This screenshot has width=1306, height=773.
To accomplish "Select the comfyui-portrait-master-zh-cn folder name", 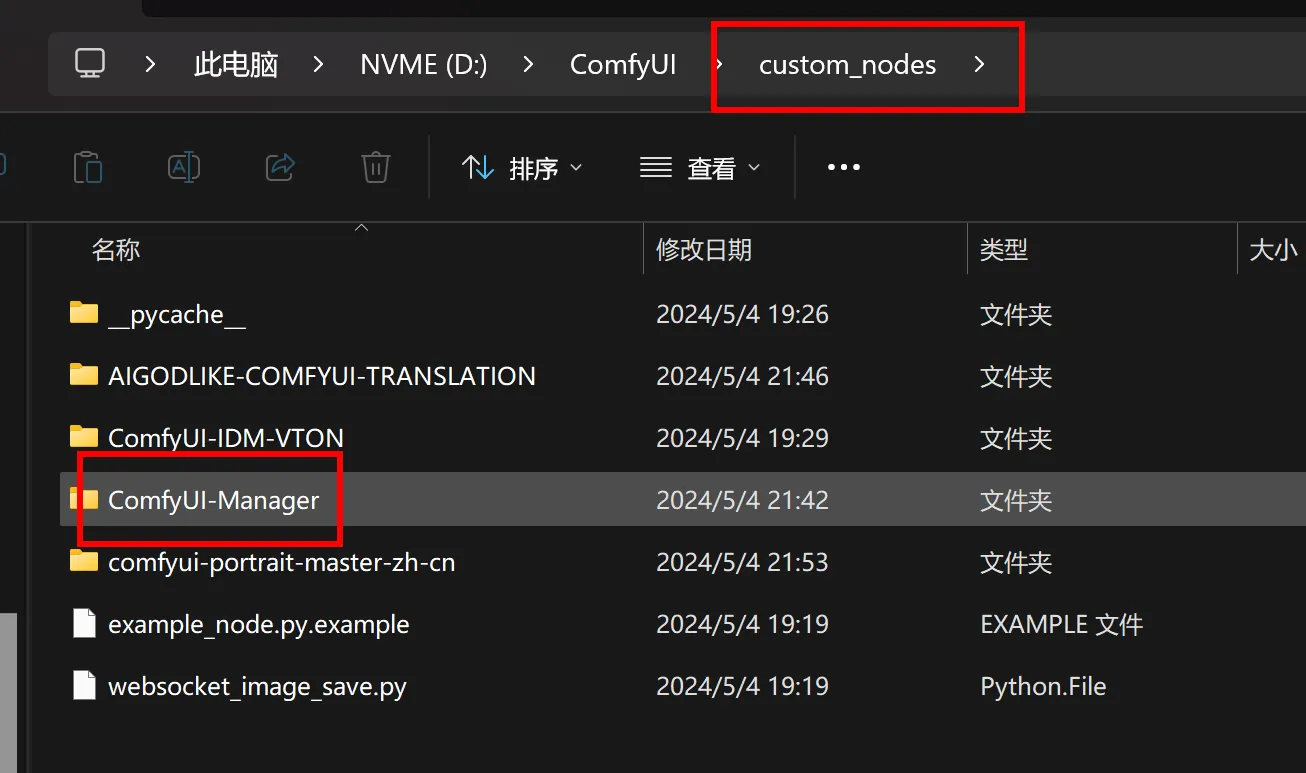I will [x=282, y=563].
